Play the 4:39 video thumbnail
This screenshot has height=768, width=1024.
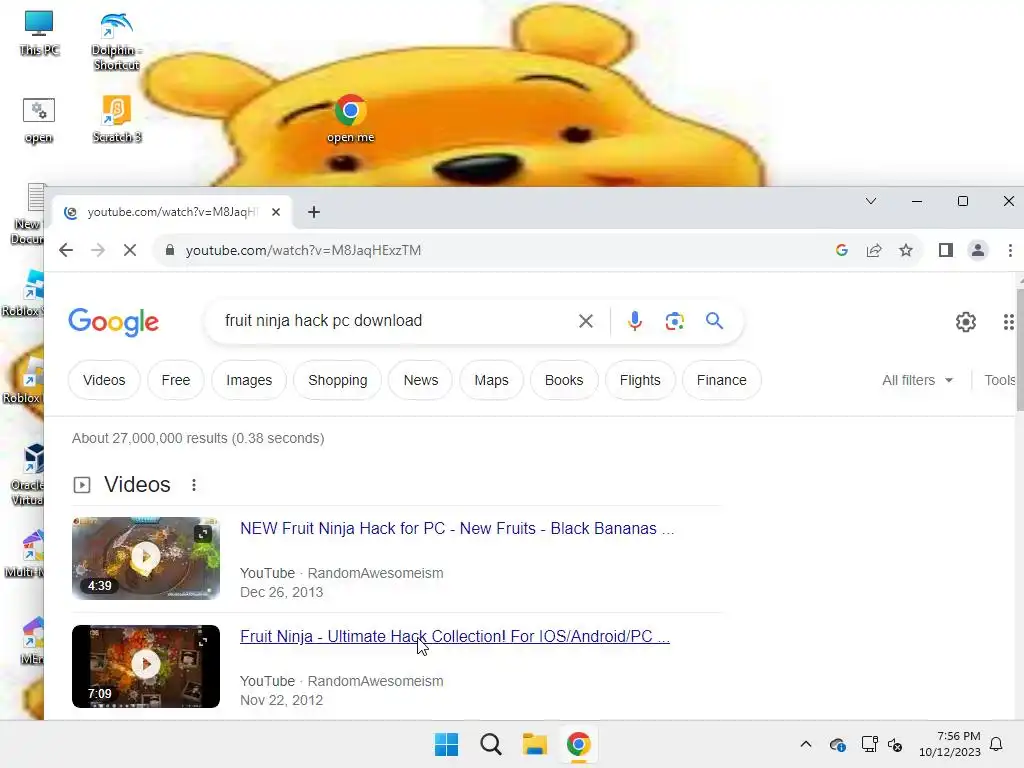(x=146, y=558)
